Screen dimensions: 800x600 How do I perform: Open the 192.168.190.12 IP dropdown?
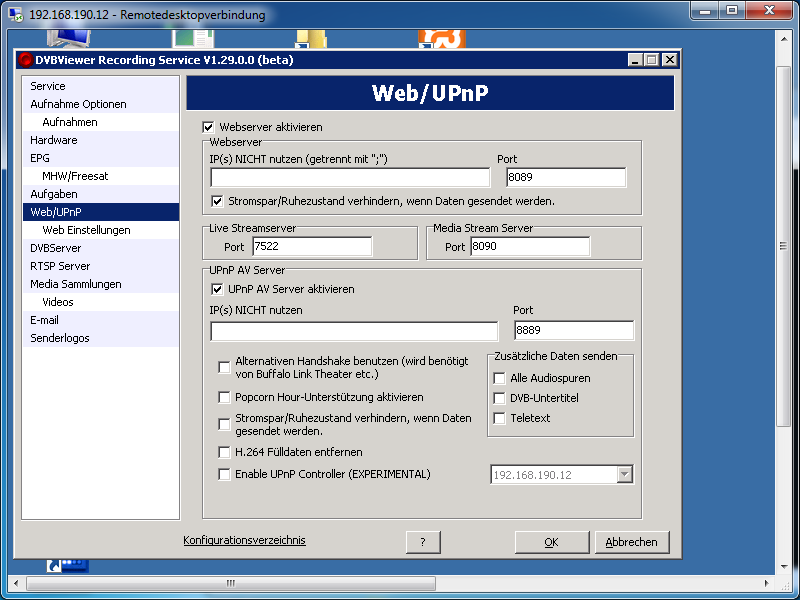(x=624, y=474)
